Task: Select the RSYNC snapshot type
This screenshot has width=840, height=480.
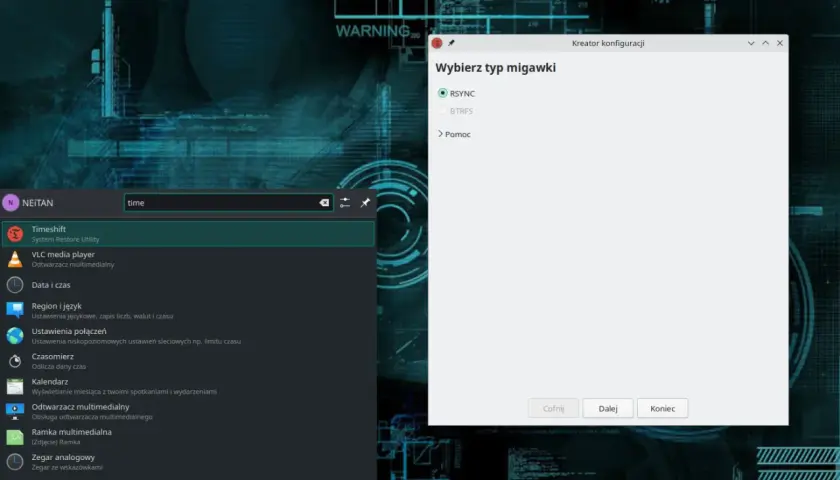Action: pyautogui.click(x=456, y=93)
